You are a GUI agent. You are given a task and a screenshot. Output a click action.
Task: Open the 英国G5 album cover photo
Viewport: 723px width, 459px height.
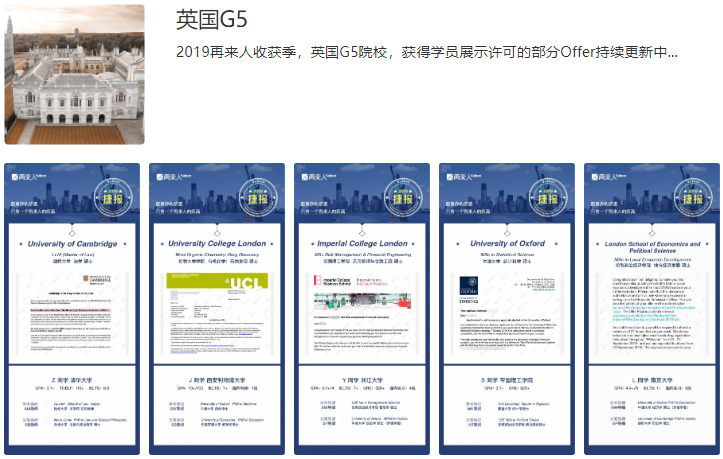coord(74,74)
